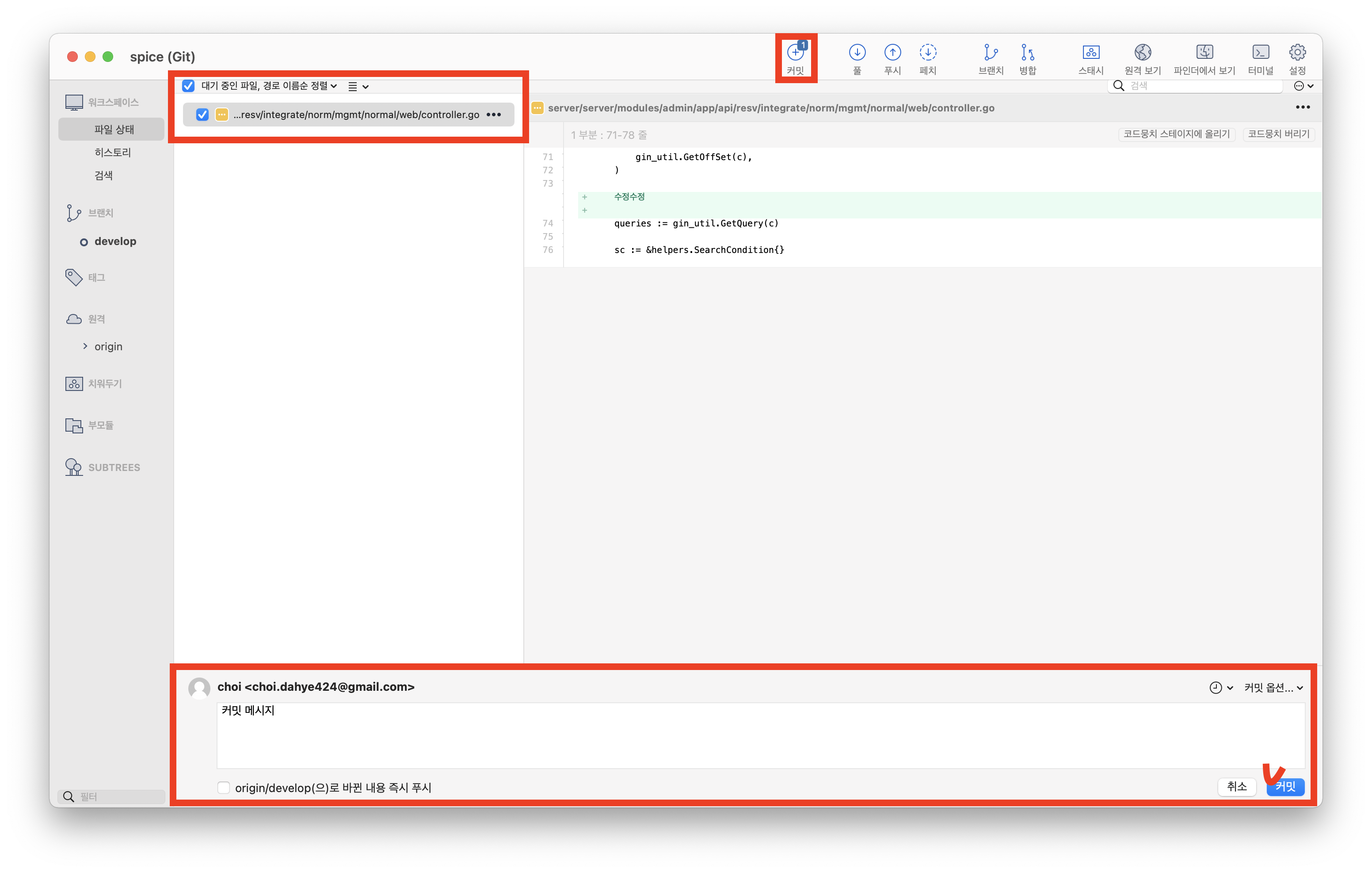Click the 원격 cloud icon in sidebar
The width and height of the screenshot is (1372, 873).
tap(73, 319)
